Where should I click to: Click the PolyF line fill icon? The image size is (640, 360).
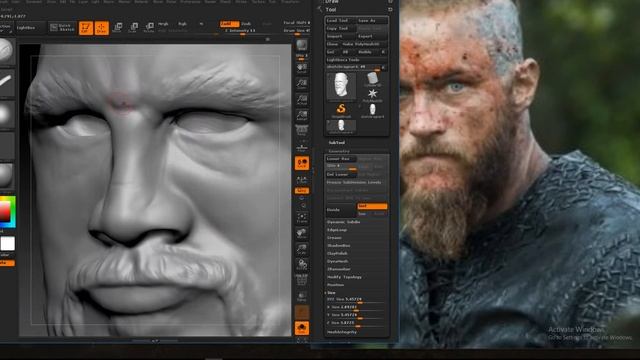click(x=302, y=280)
